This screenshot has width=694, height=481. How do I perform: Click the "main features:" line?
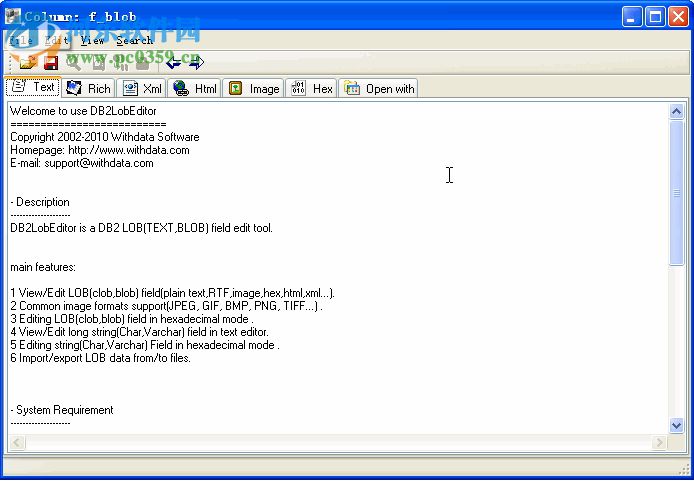click(43, 267)
